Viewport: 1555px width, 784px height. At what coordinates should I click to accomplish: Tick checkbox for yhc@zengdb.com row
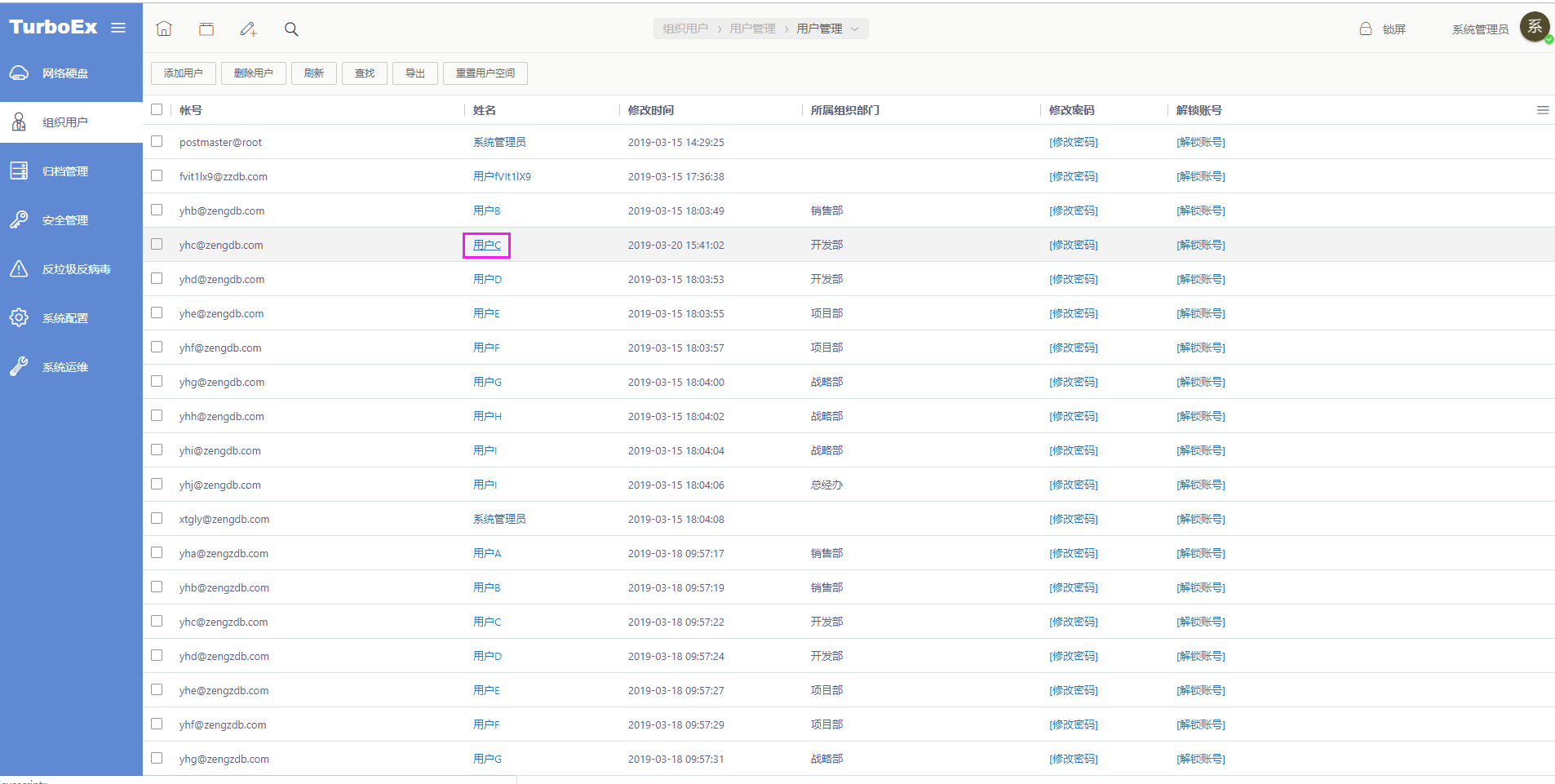click(x=157, y=245)
